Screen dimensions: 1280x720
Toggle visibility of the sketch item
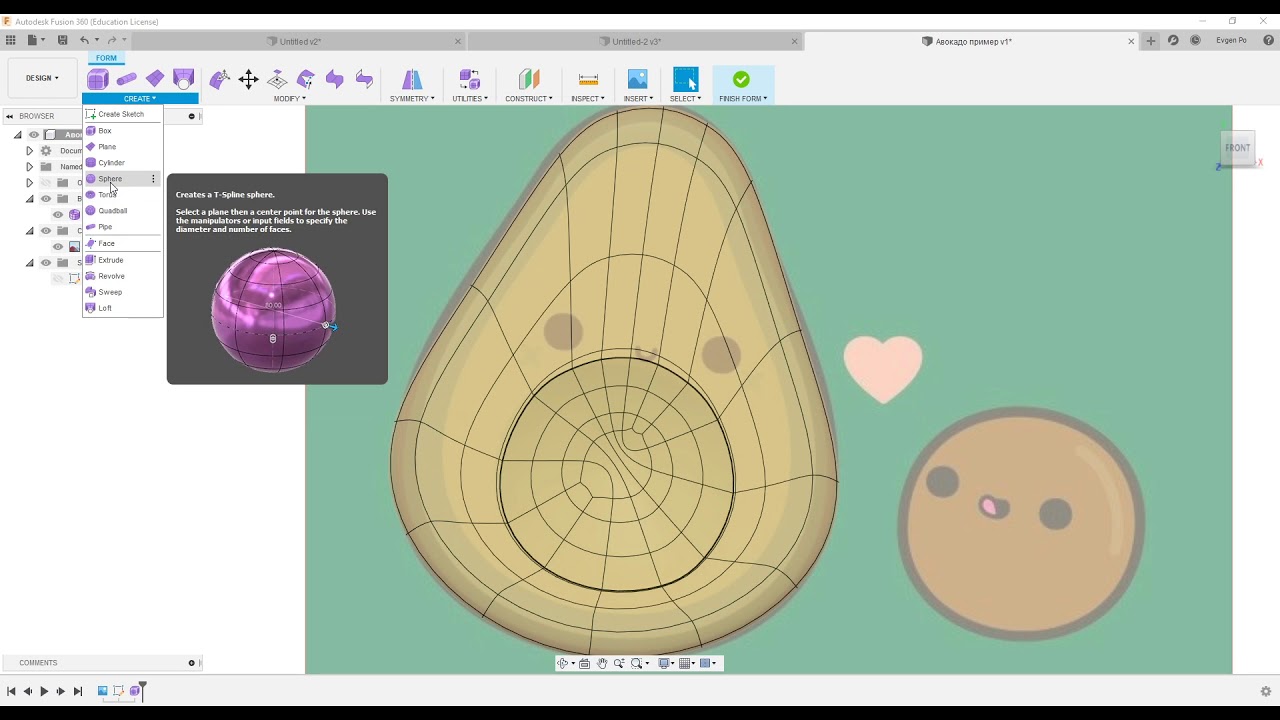(58, 279)
